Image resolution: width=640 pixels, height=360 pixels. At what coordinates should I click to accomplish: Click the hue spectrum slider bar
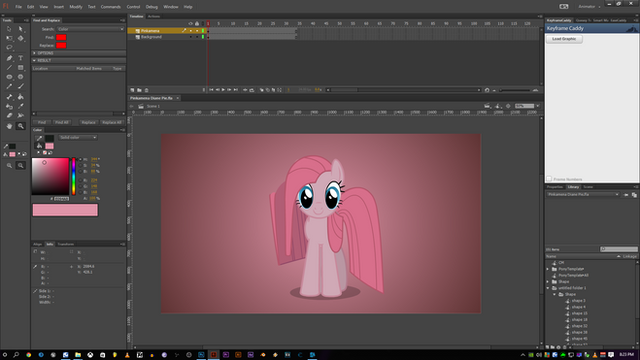tap(73, 176)
